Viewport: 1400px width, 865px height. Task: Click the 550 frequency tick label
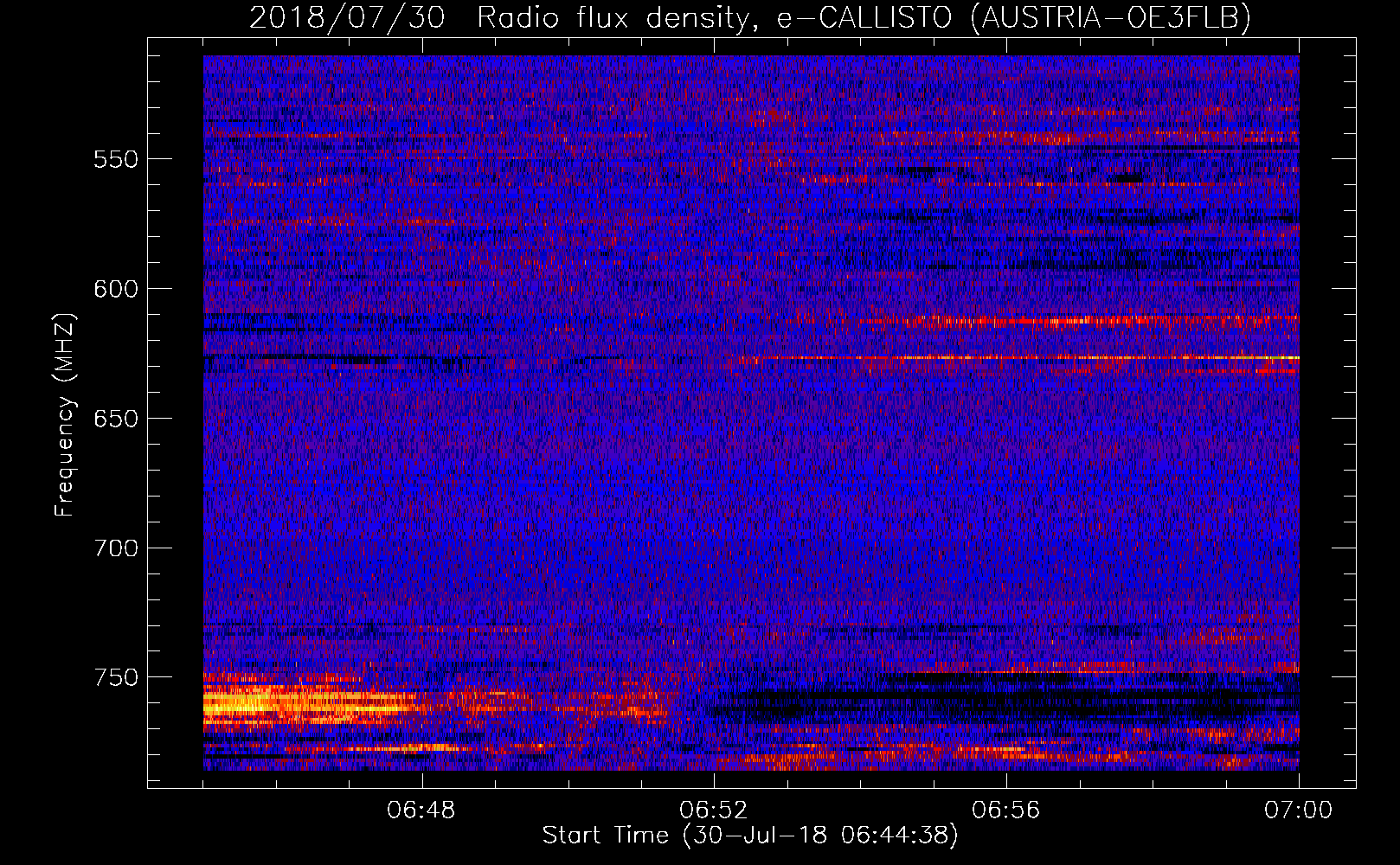(116, 160)
